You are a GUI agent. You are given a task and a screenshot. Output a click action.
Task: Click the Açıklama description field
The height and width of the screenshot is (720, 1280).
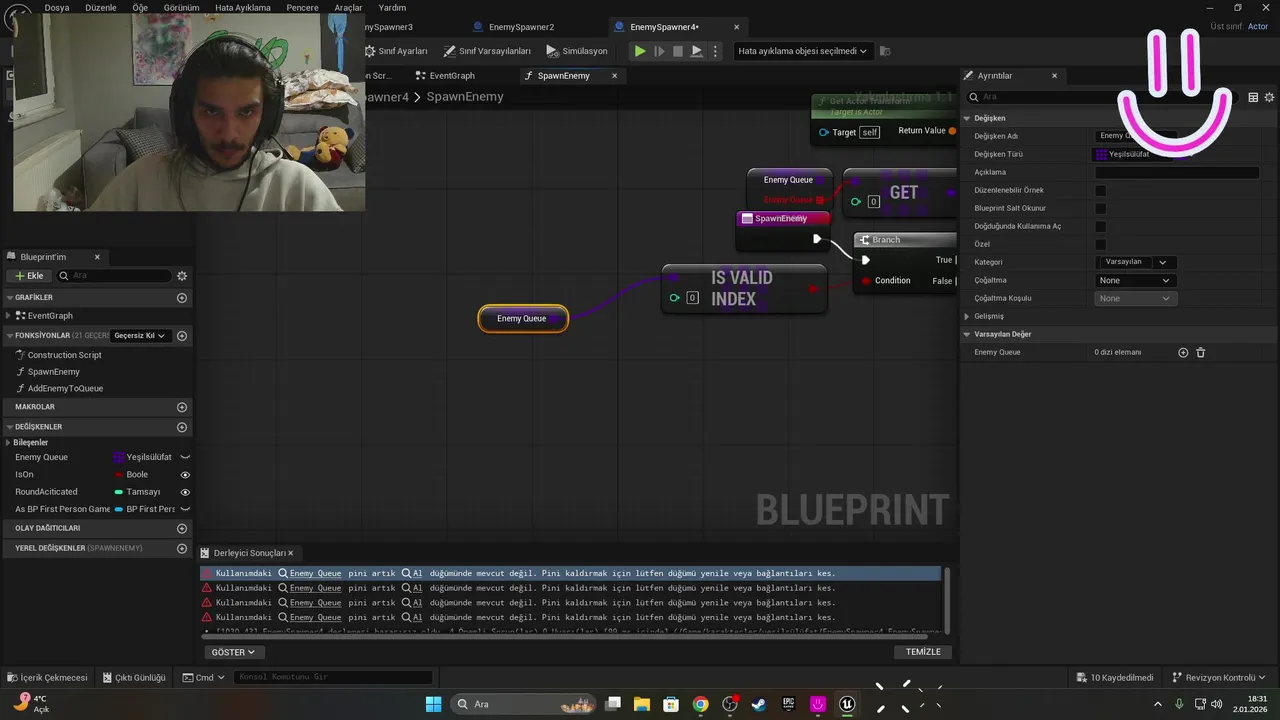coord(1177,172)
